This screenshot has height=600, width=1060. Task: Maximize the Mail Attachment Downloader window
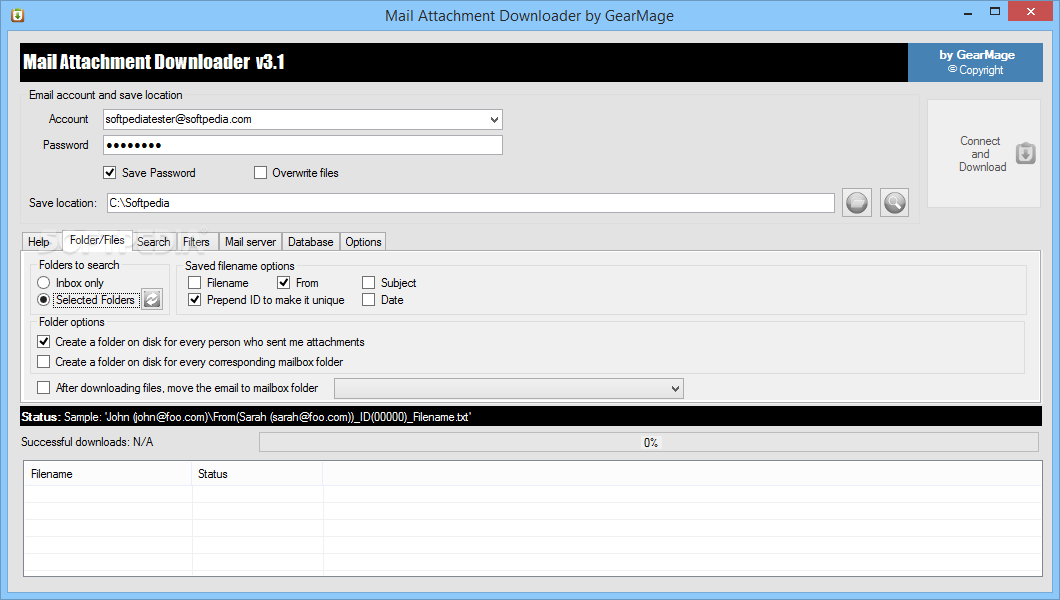(x=995, y=12)
